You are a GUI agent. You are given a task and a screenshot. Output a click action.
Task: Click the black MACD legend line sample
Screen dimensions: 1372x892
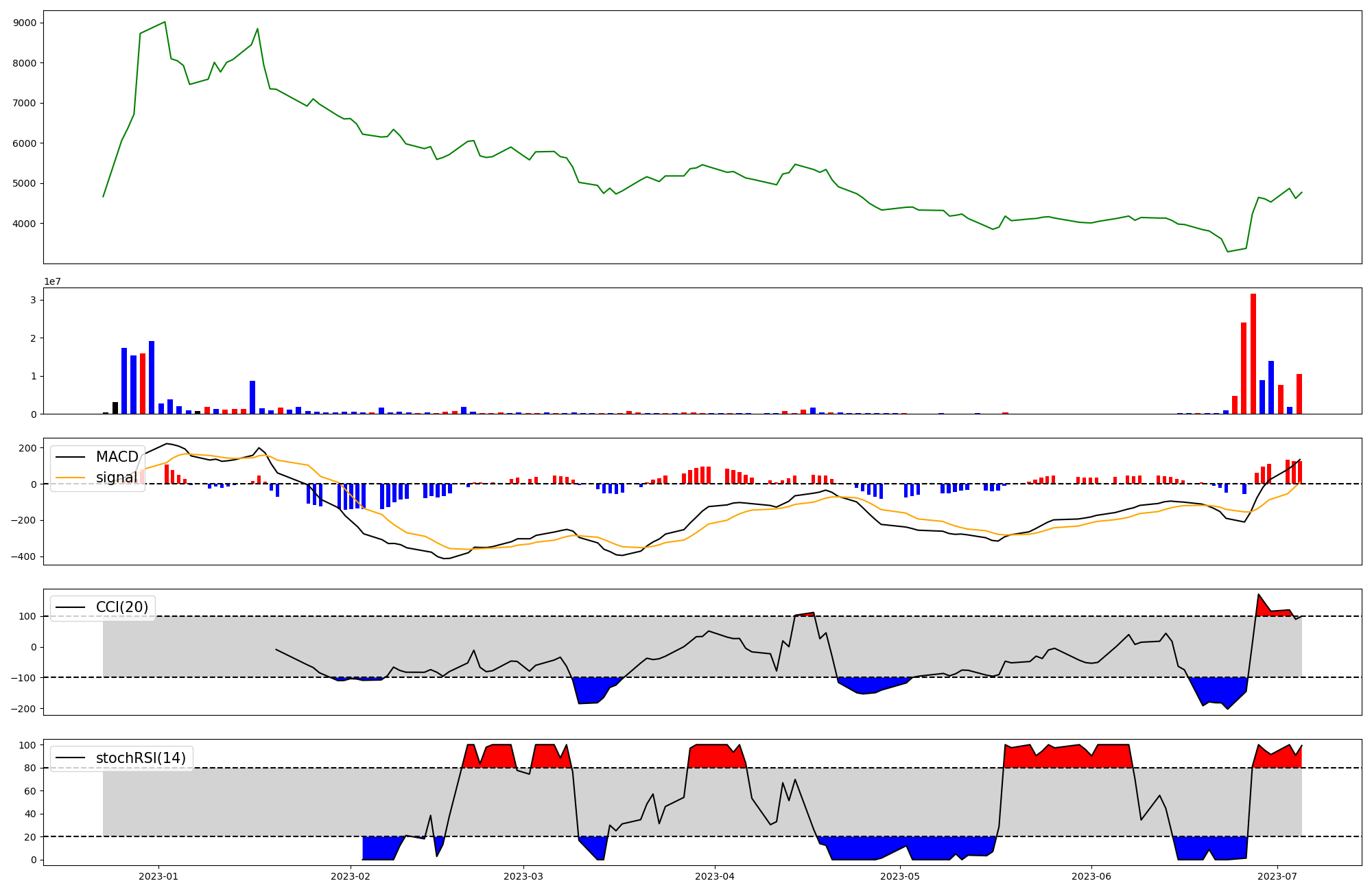(70, 457)
